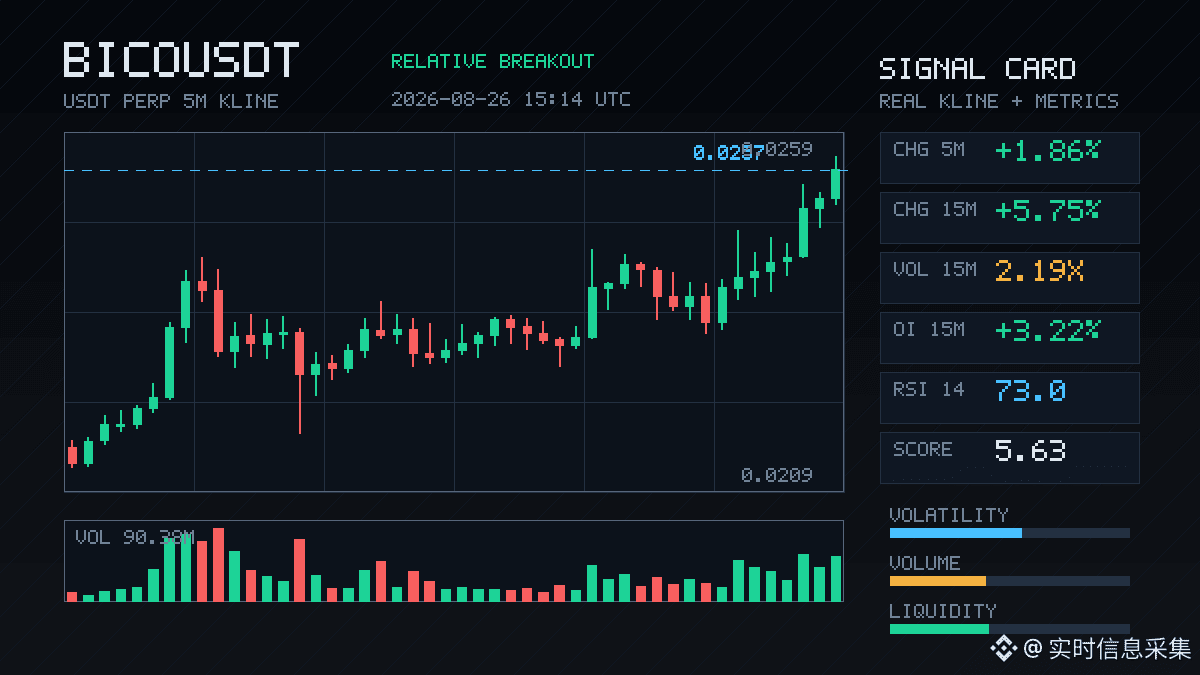The width and height of the screenshot is (1200, 675).
Task: Click the dashed current-price line
Action: coord(454,171)
